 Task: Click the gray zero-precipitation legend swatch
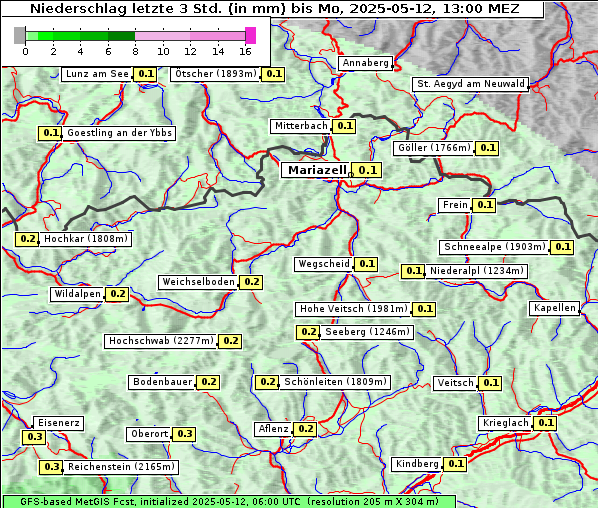(19, 35)
